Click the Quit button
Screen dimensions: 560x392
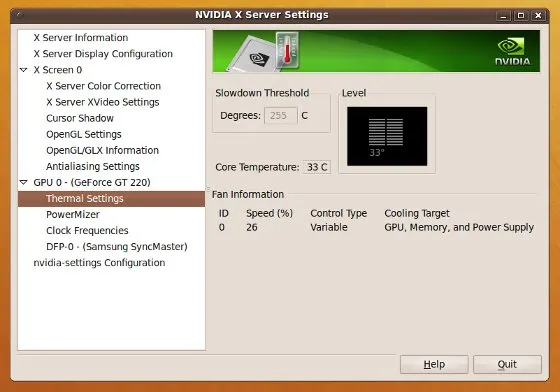[507, 364]
